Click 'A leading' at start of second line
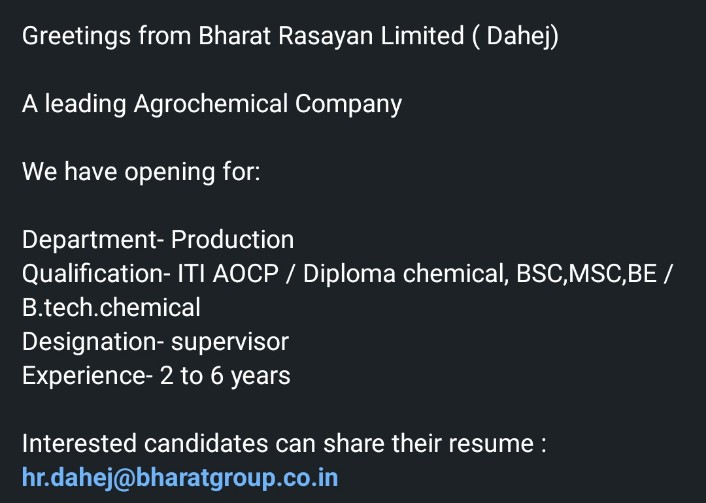 coord(74,104)
